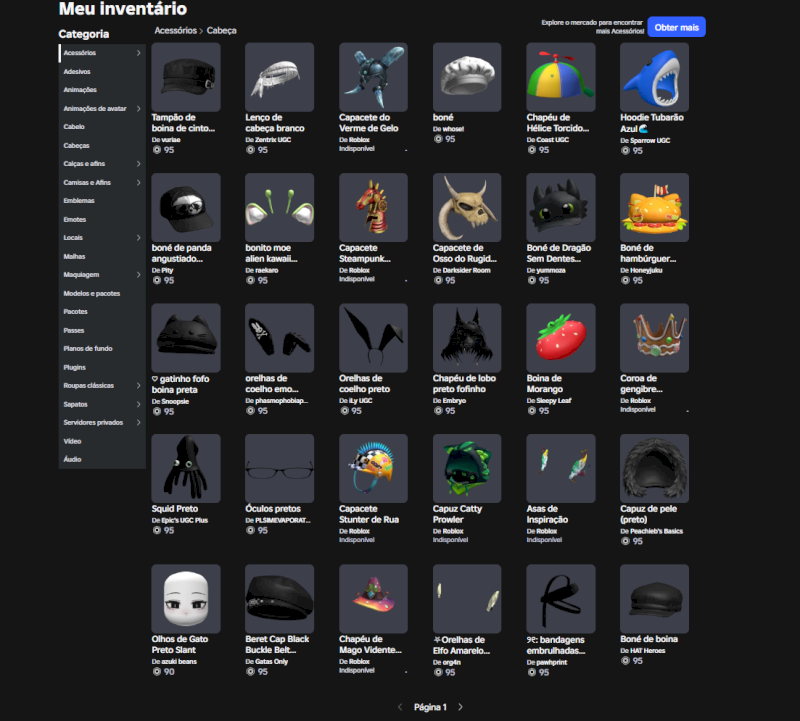Select the Áudio category

pyautogui.click(x=102, y=459)
